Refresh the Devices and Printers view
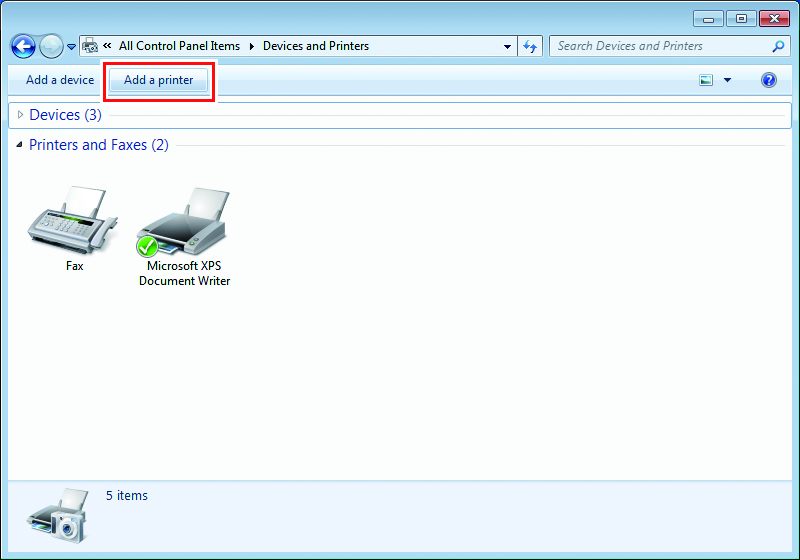This screenshot has width=800, height=560. pyautogui.click(x=531, y=46)
